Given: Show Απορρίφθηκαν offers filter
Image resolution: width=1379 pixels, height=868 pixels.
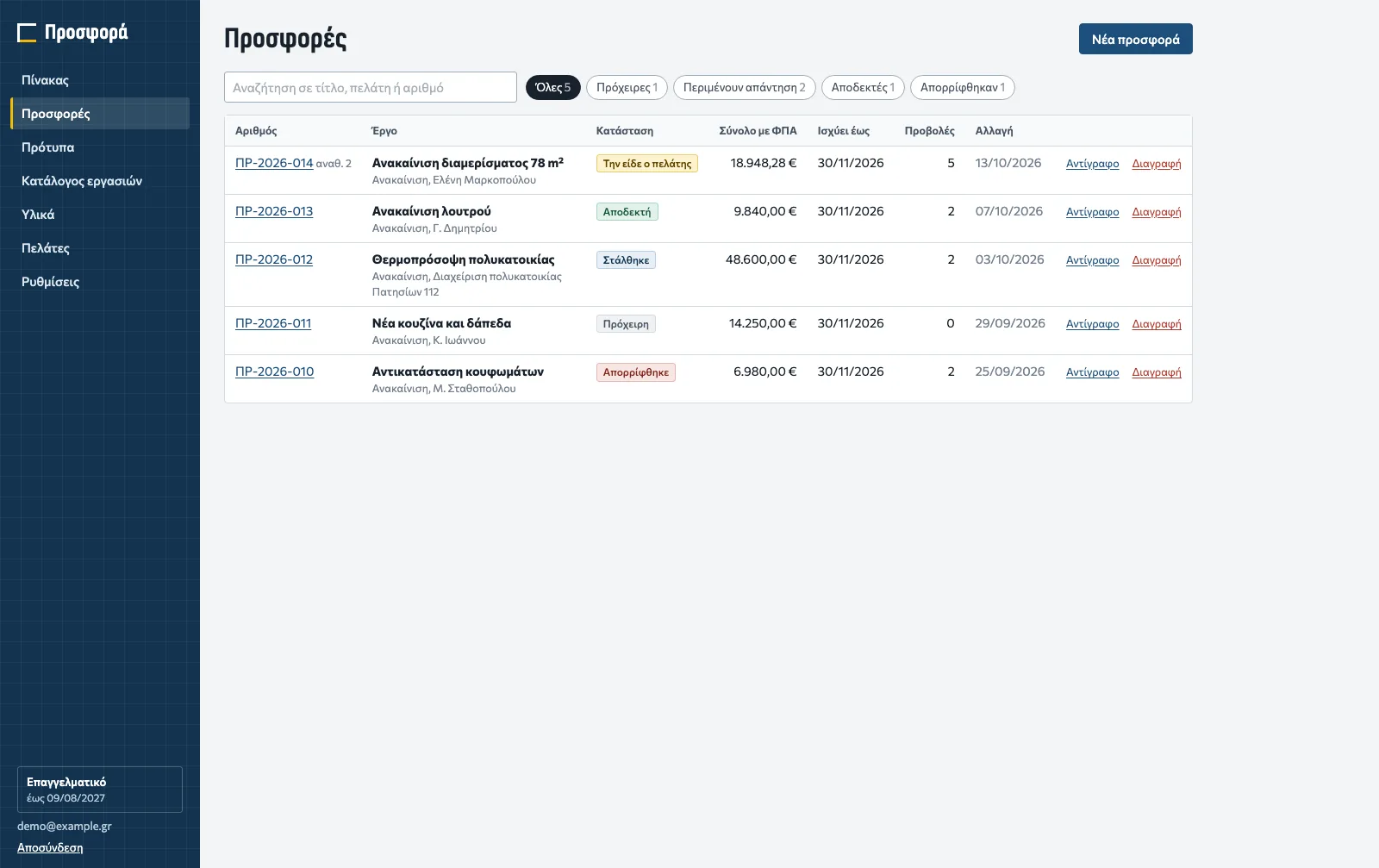Looking at the screenshot, I should click(x=962, y=87).
